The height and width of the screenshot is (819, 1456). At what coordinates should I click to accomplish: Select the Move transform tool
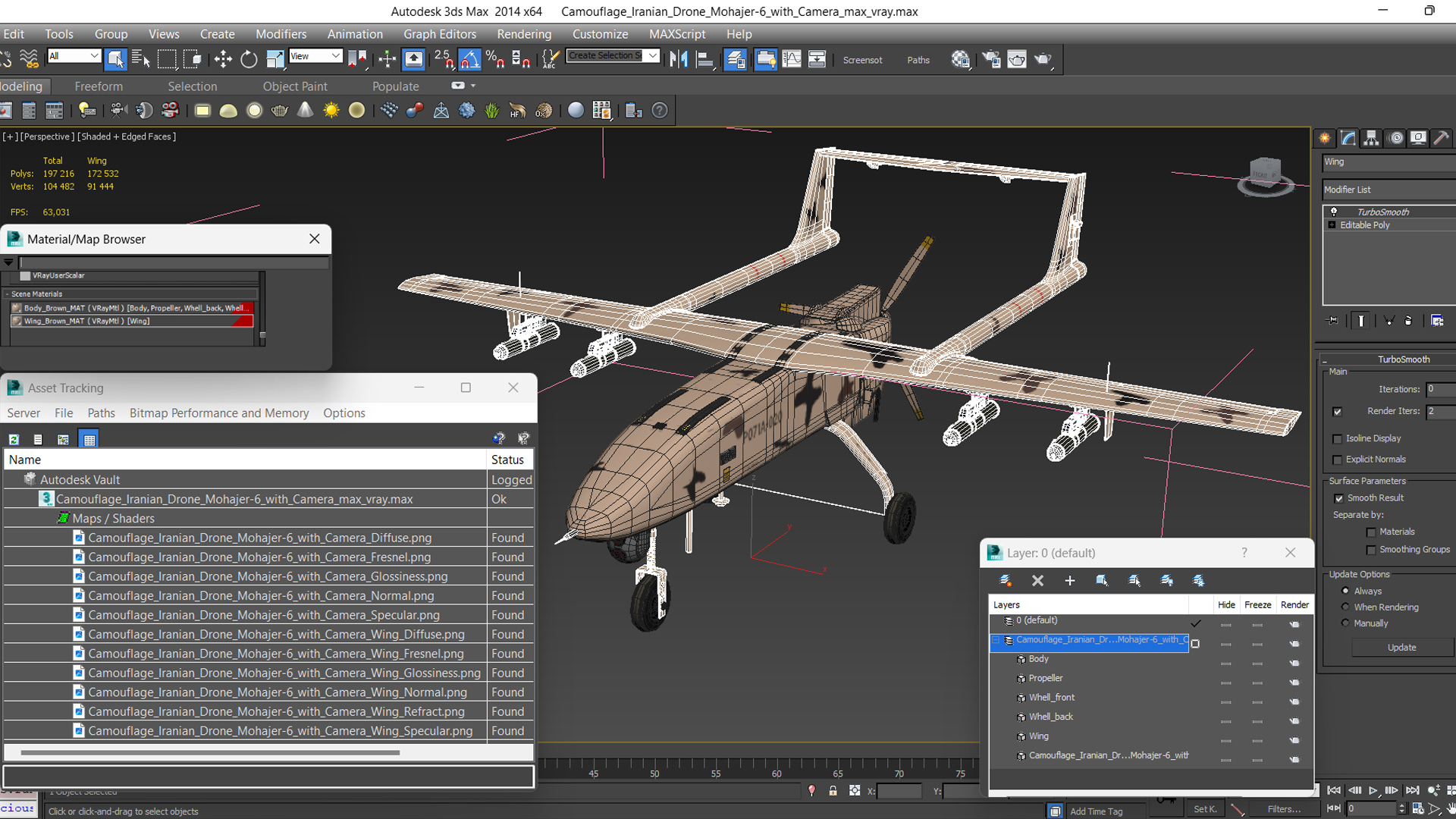(x=223, y=59)
